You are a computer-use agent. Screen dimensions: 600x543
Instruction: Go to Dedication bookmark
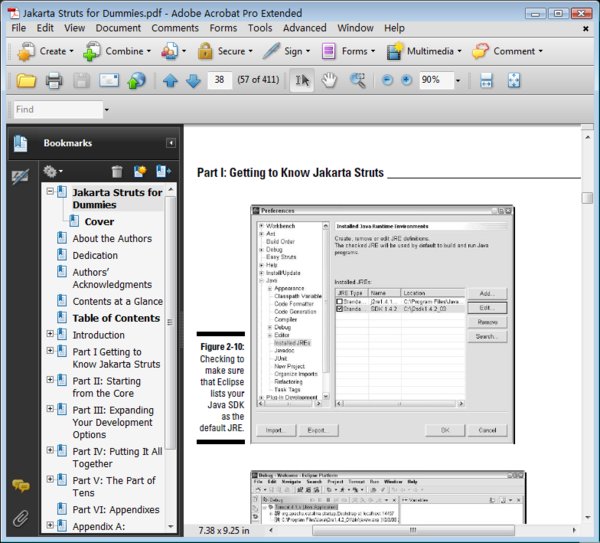pyautogui.click(x=95, y=255)
